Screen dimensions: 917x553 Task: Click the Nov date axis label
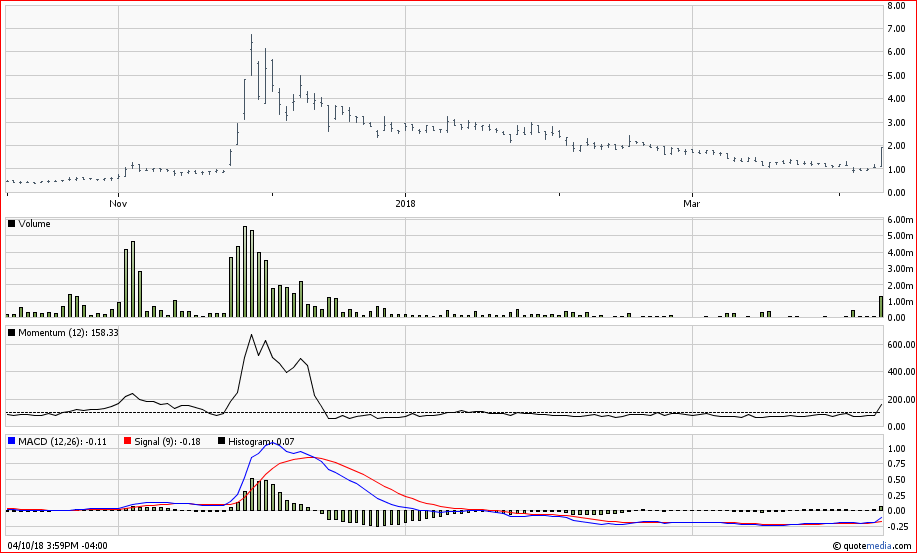[x=119, y=204]
